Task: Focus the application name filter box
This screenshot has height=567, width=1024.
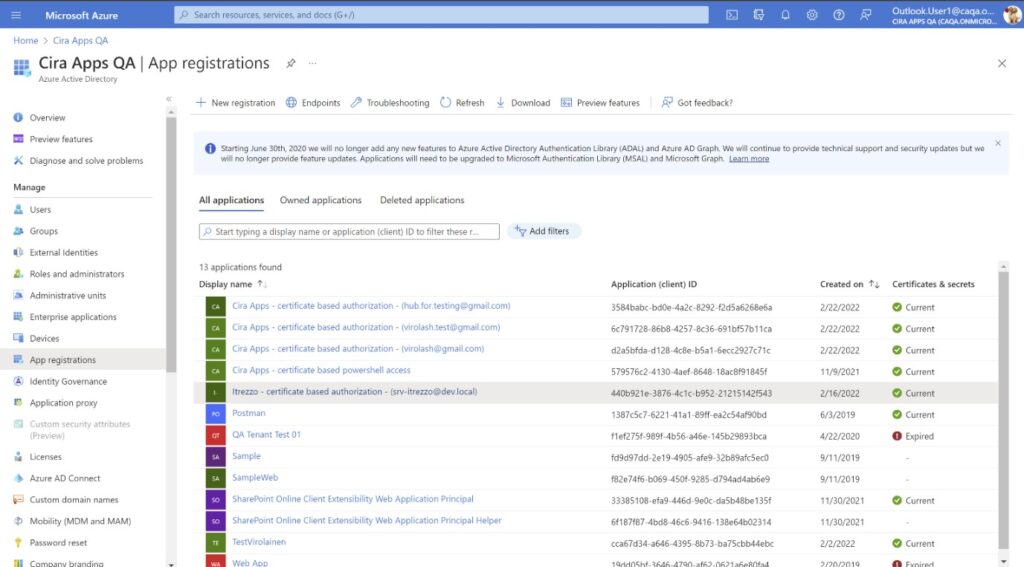Action: (x=349, y=232)
